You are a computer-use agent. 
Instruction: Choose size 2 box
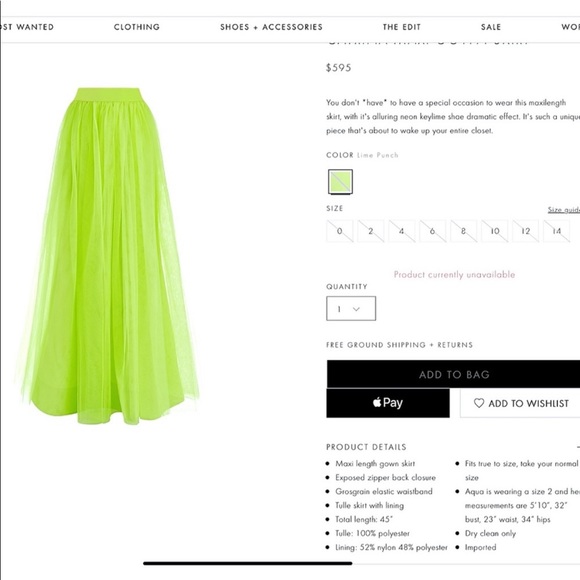click(371, 231)
